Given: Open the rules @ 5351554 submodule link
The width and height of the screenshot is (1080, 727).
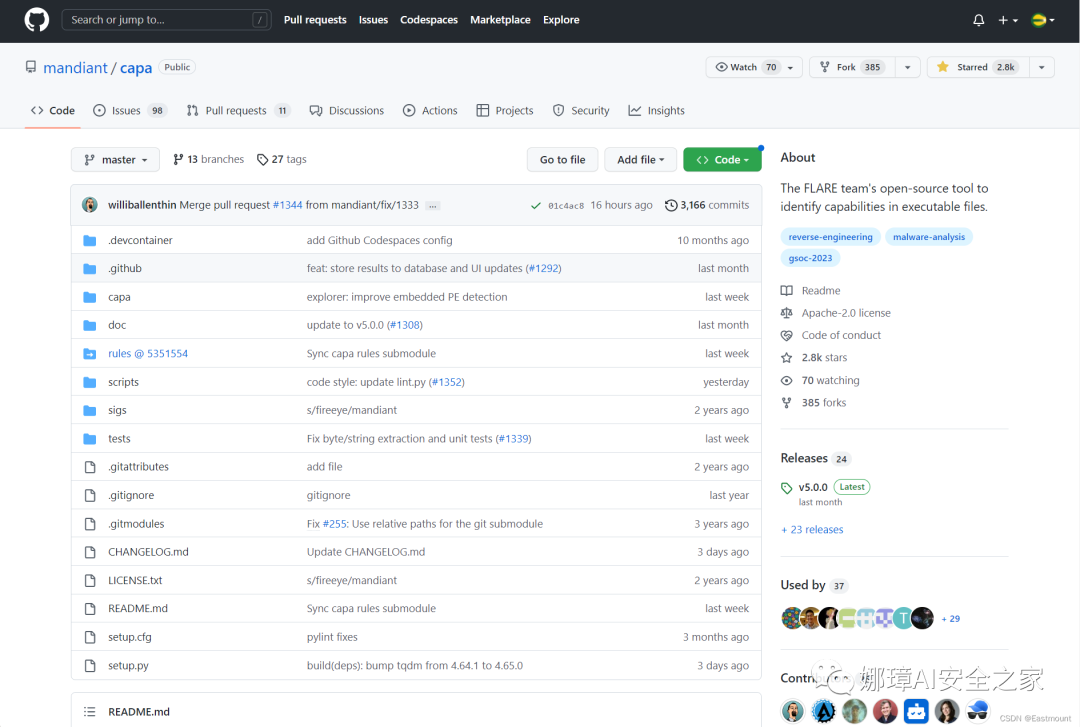Looking at the screenshot, I should 148,354.
